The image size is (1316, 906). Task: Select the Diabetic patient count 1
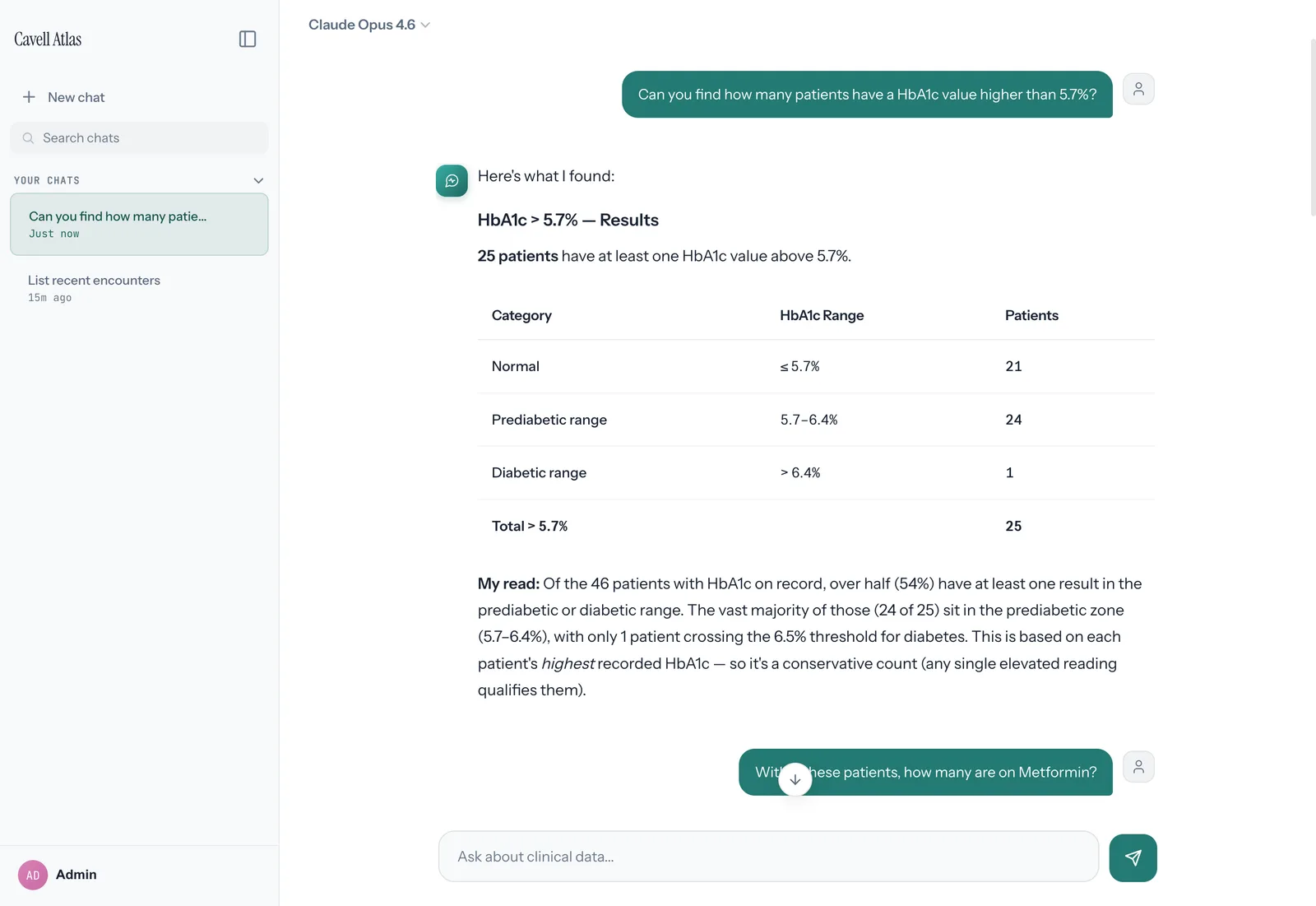point(1009,472)
